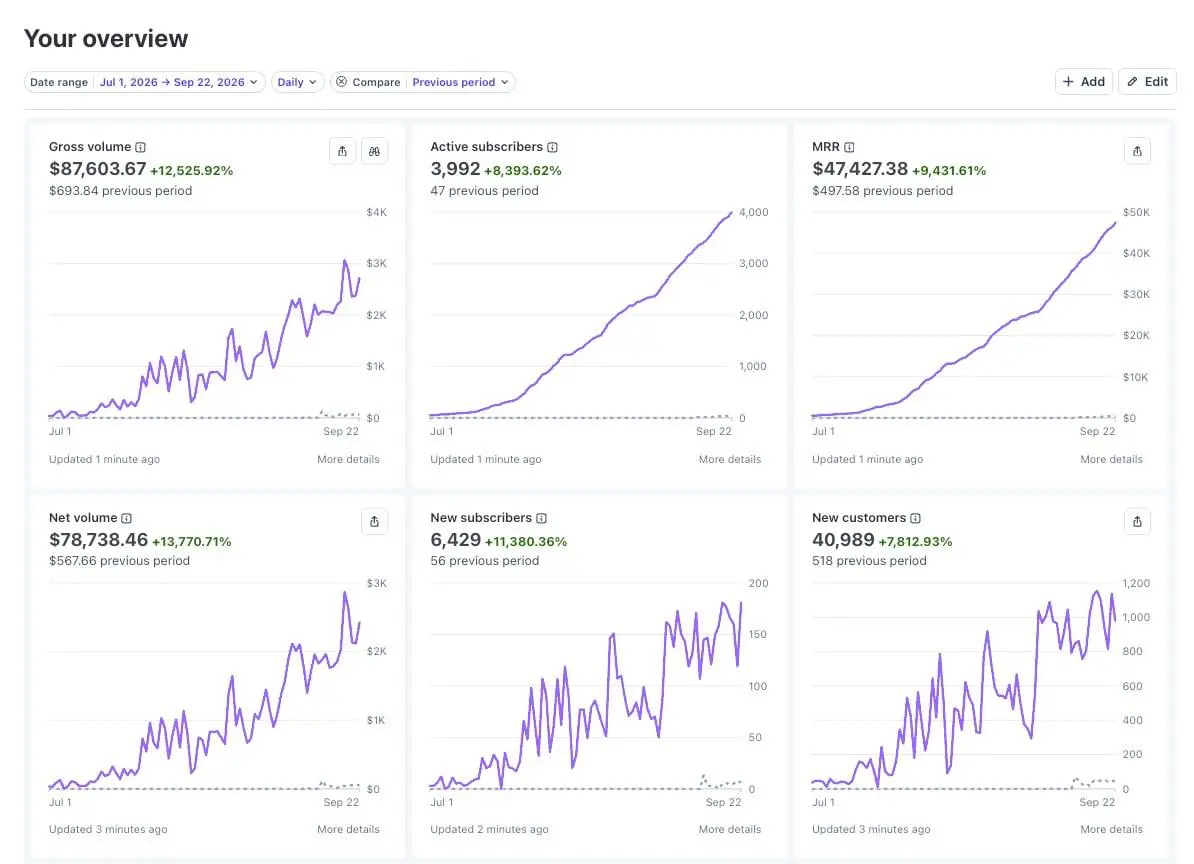Click the "518 previous period" text
The height and width of the screenshot is (864, 1194).
[869, 560]
